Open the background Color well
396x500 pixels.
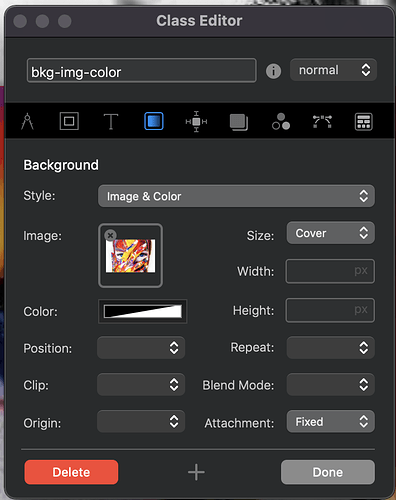tap(143, 311)
